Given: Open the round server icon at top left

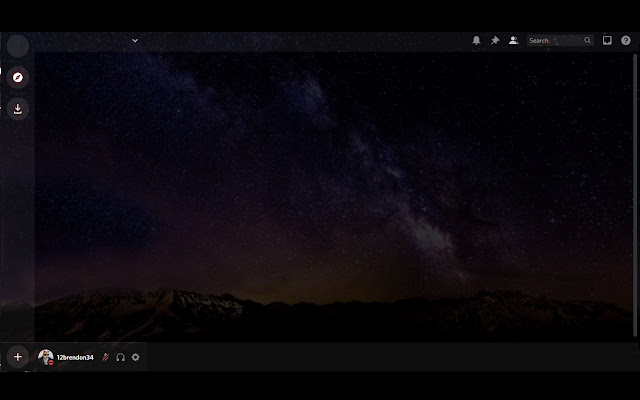Looking at the screenshot, I should (18, 46).
